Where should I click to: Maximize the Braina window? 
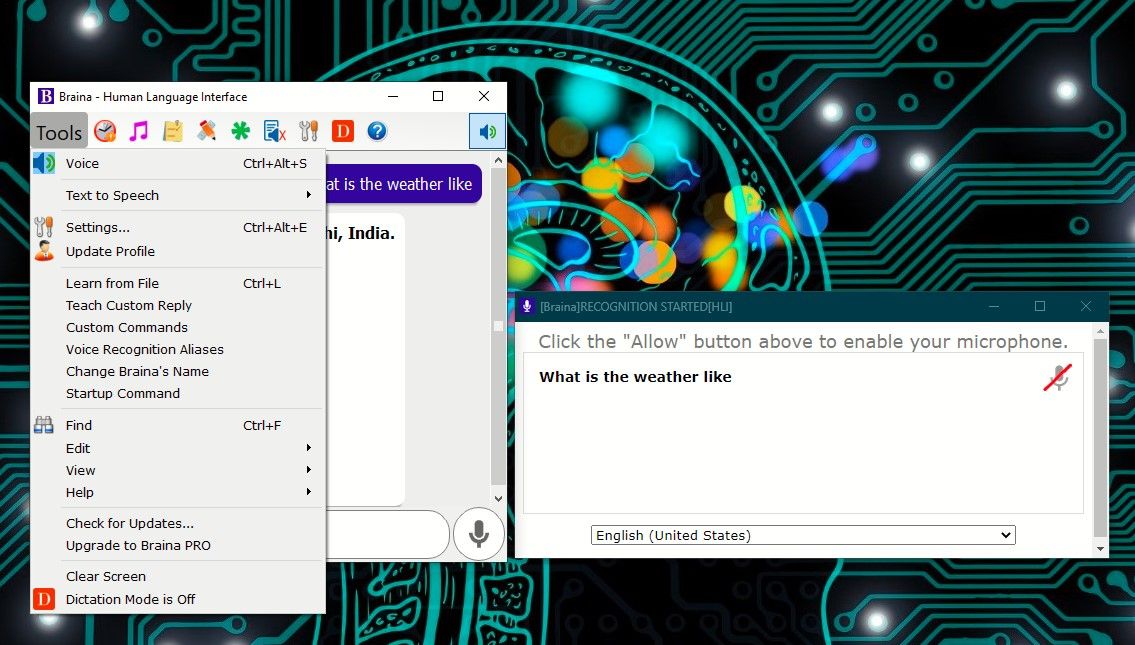(x=438, y=96)
